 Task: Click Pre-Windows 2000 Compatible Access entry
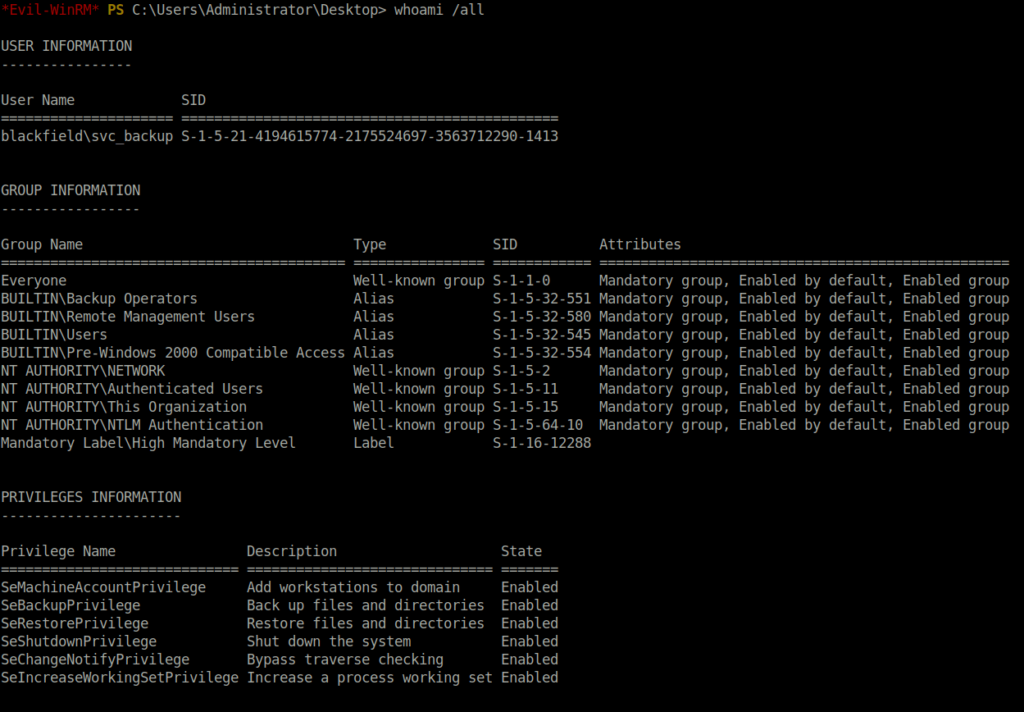173,353
